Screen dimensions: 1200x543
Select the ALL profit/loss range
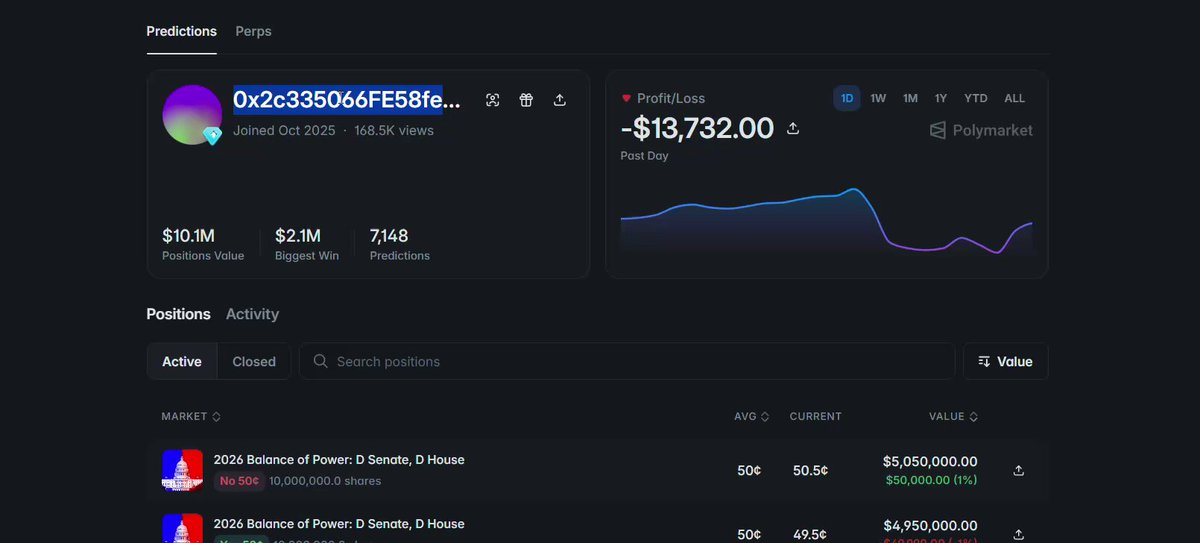[x=1015, y=98]
